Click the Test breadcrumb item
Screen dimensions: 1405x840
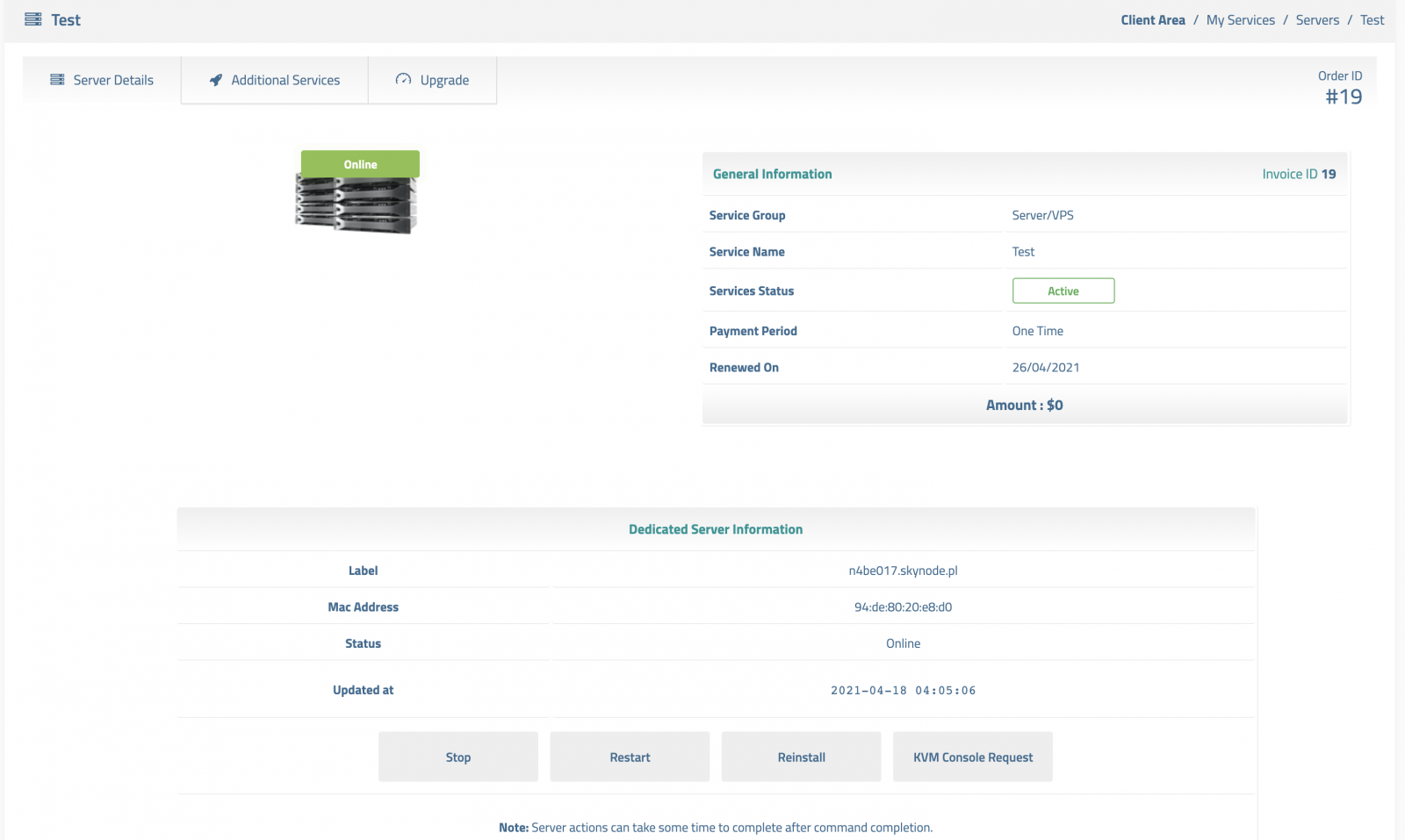click(x=1373, y=20)
